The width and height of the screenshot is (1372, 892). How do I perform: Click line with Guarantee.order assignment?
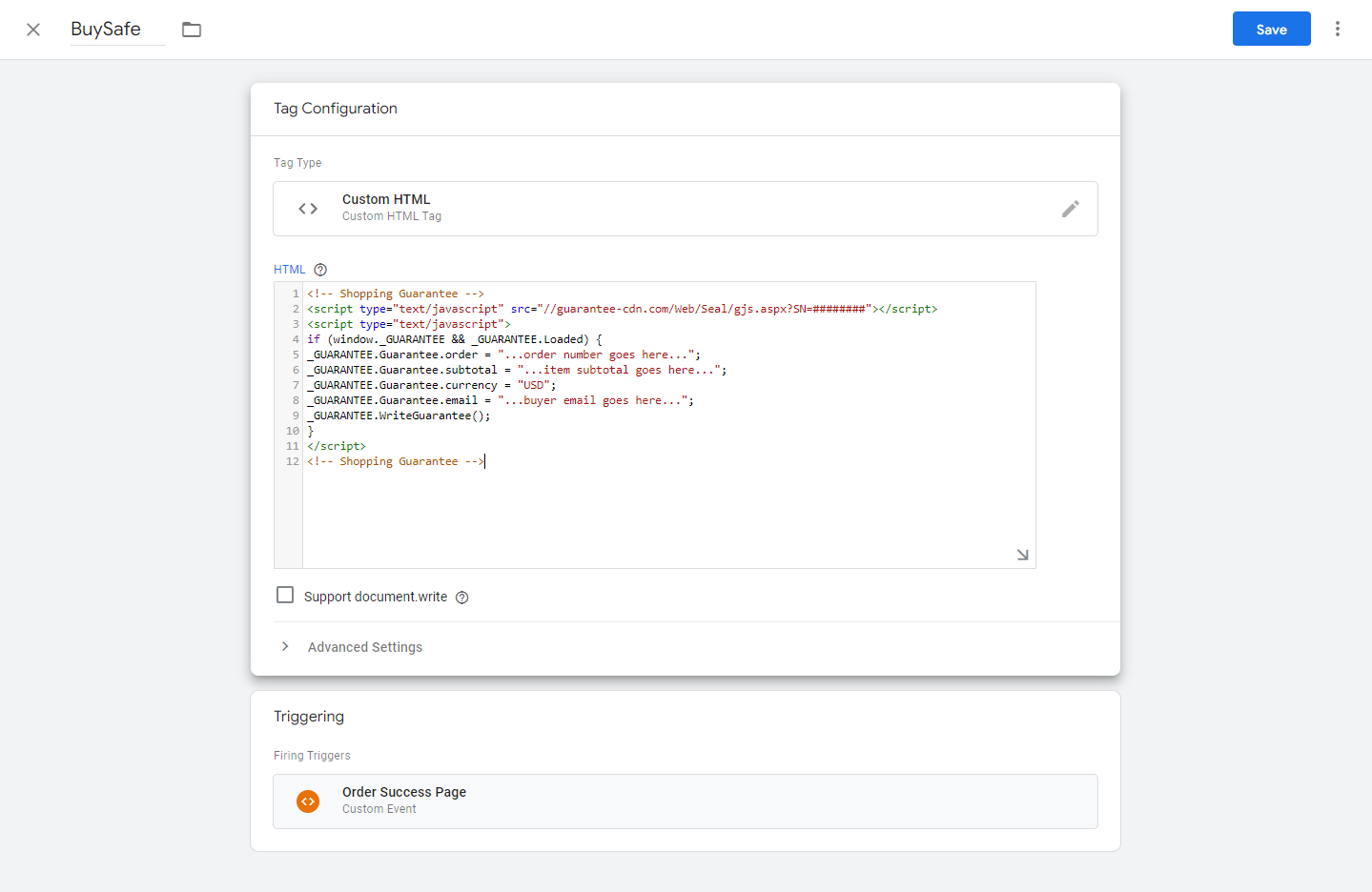[503, 355]
